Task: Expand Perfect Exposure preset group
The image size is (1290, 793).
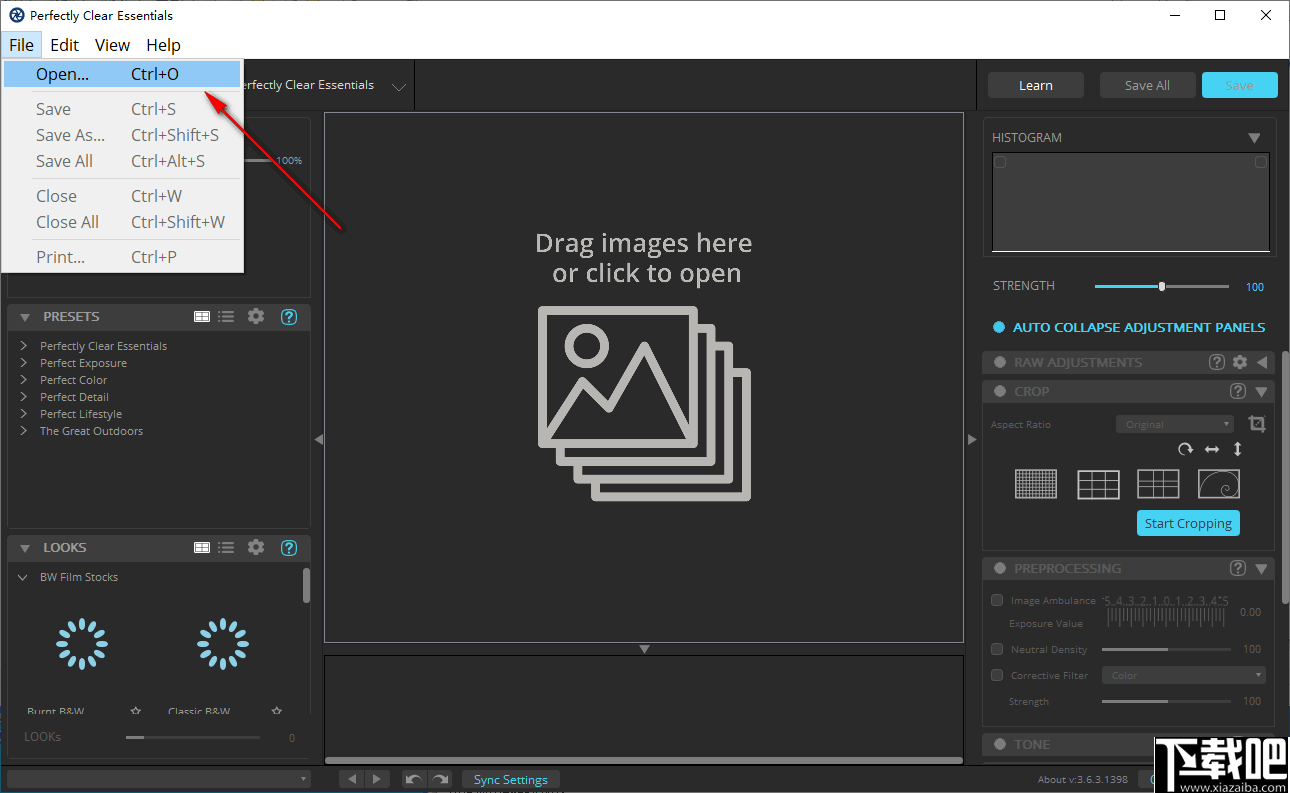Action: (x=24, y=362)
